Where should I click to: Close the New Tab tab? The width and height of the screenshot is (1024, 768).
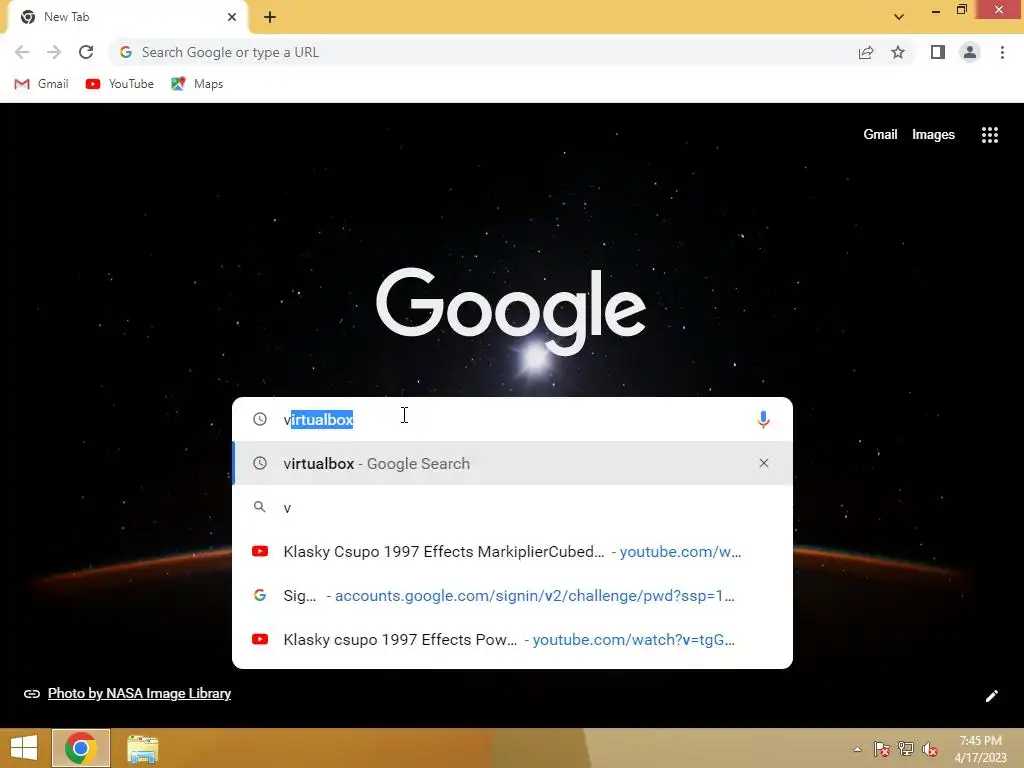pyautogui.click(x=232, y=17)
